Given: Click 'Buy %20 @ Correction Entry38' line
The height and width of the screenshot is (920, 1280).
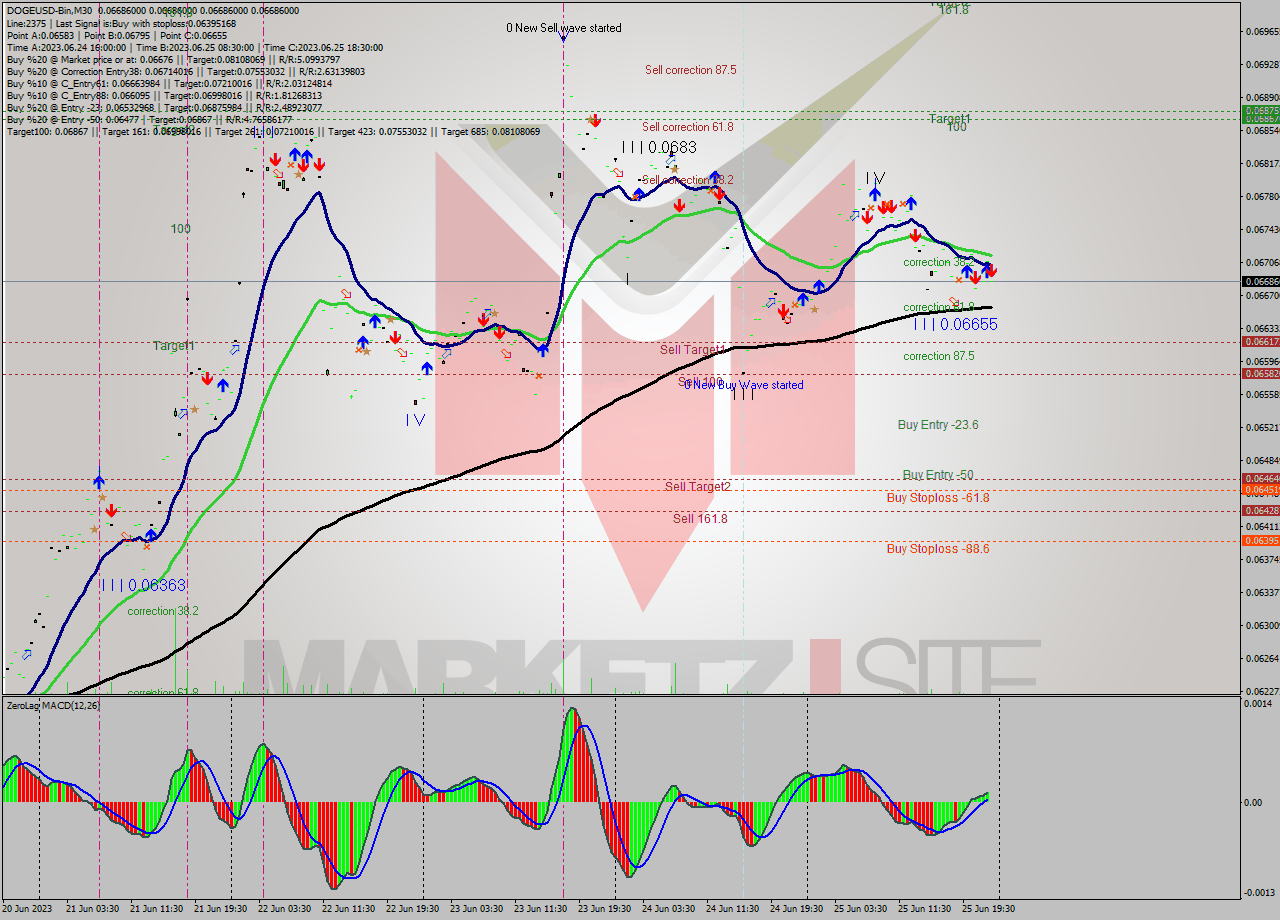Looking at the screenshot, I should [x=185, y=72].
